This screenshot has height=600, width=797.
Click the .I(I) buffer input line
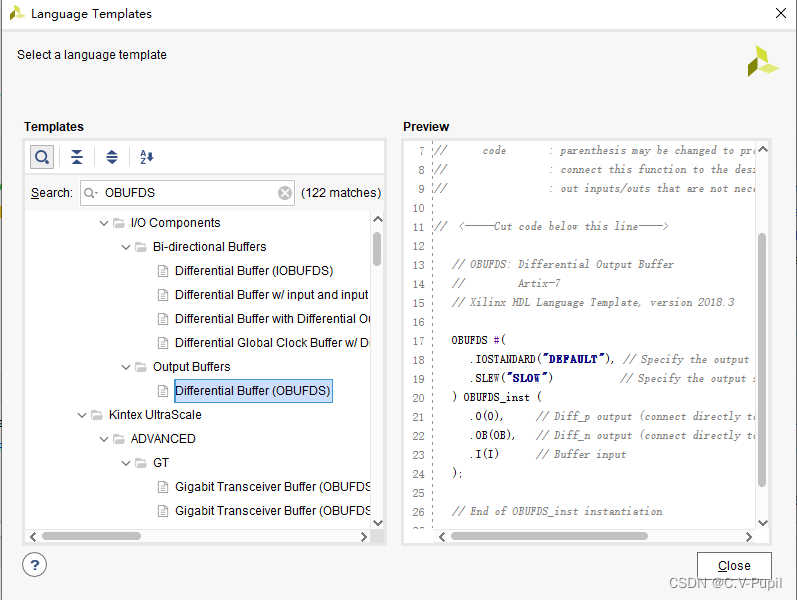tap(547, 454)
